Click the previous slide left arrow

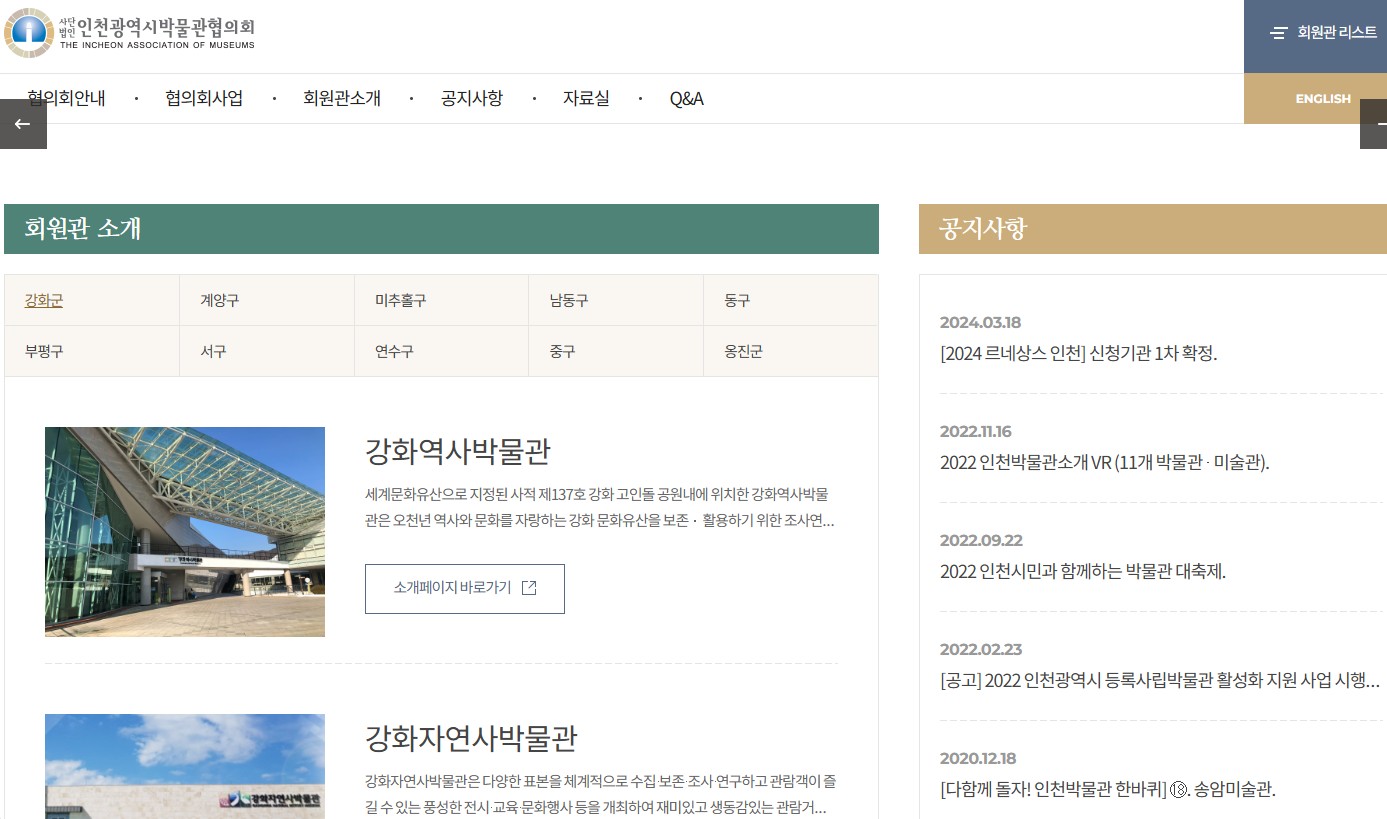23,124
